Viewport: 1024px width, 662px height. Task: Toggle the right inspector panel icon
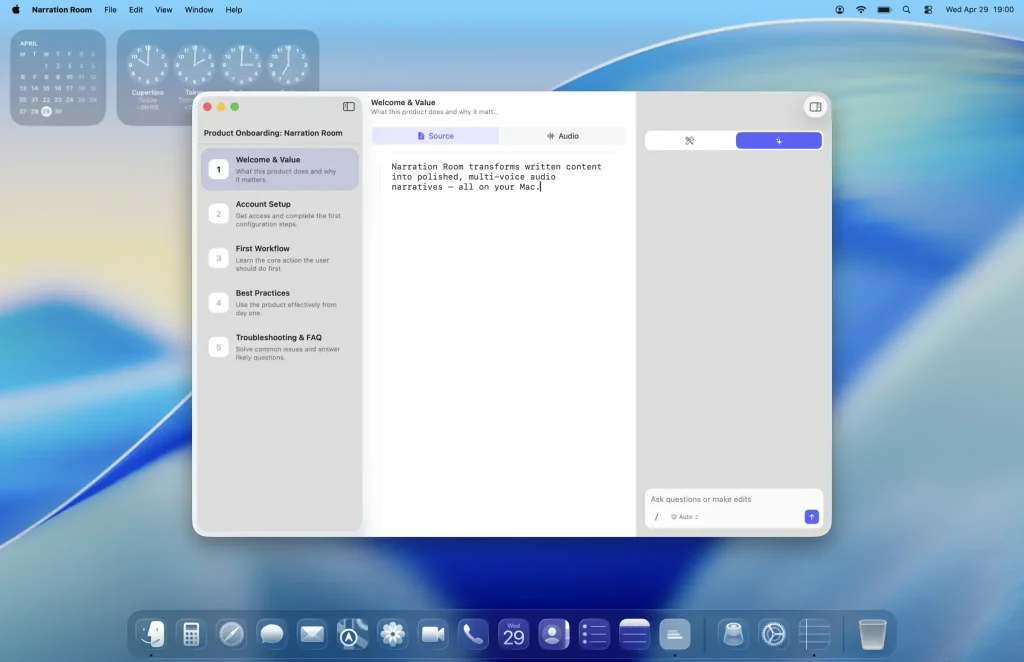tap(815, 106)
